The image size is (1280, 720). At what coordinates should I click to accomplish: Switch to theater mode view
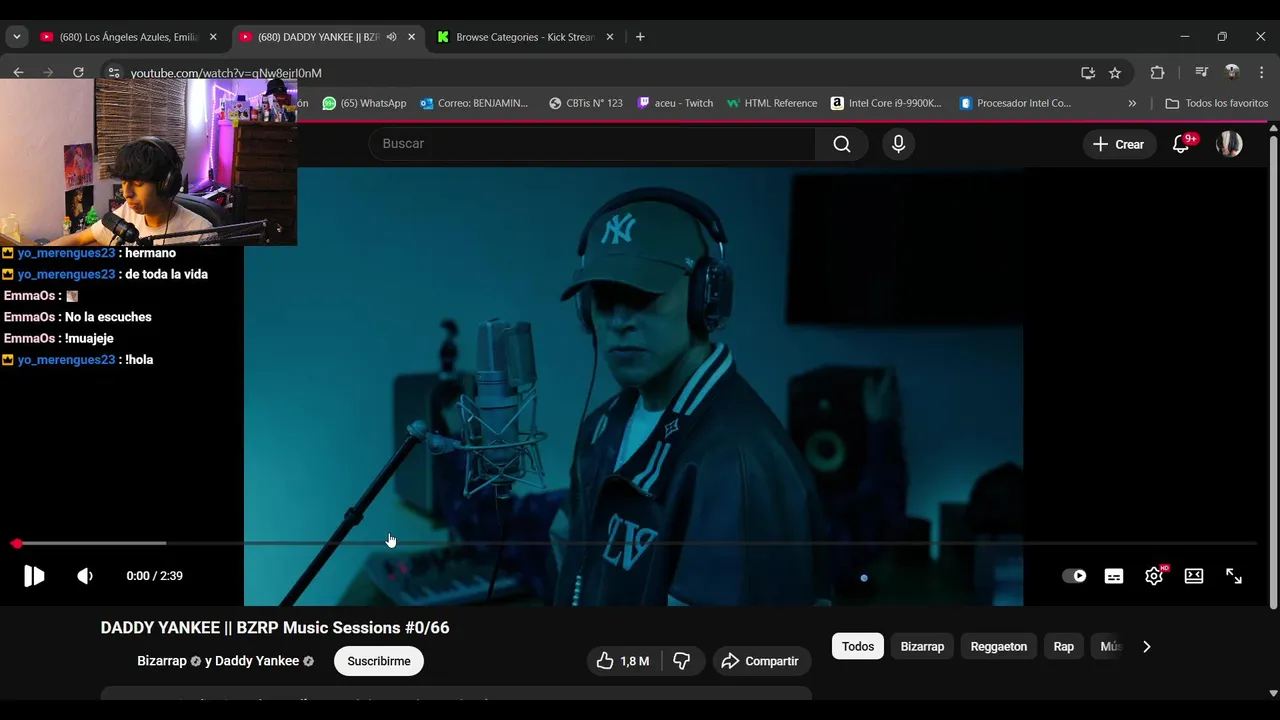[1194, 576]
